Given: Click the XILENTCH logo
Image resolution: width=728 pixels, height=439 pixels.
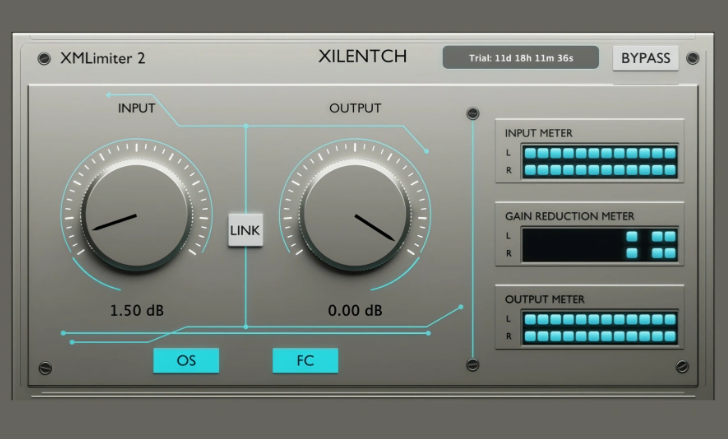Looking at the screenshot, I should [x=363, y=56].
